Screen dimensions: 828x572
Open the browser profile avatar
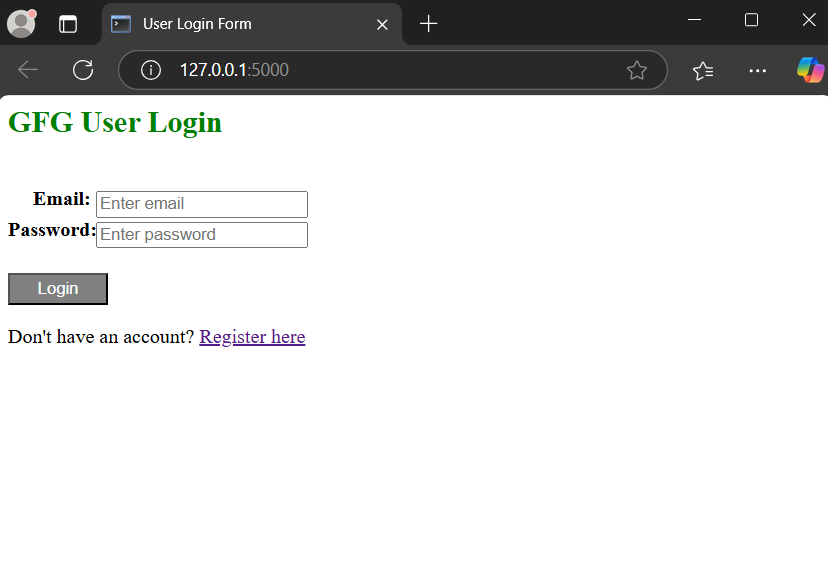(x=21, y=24)
